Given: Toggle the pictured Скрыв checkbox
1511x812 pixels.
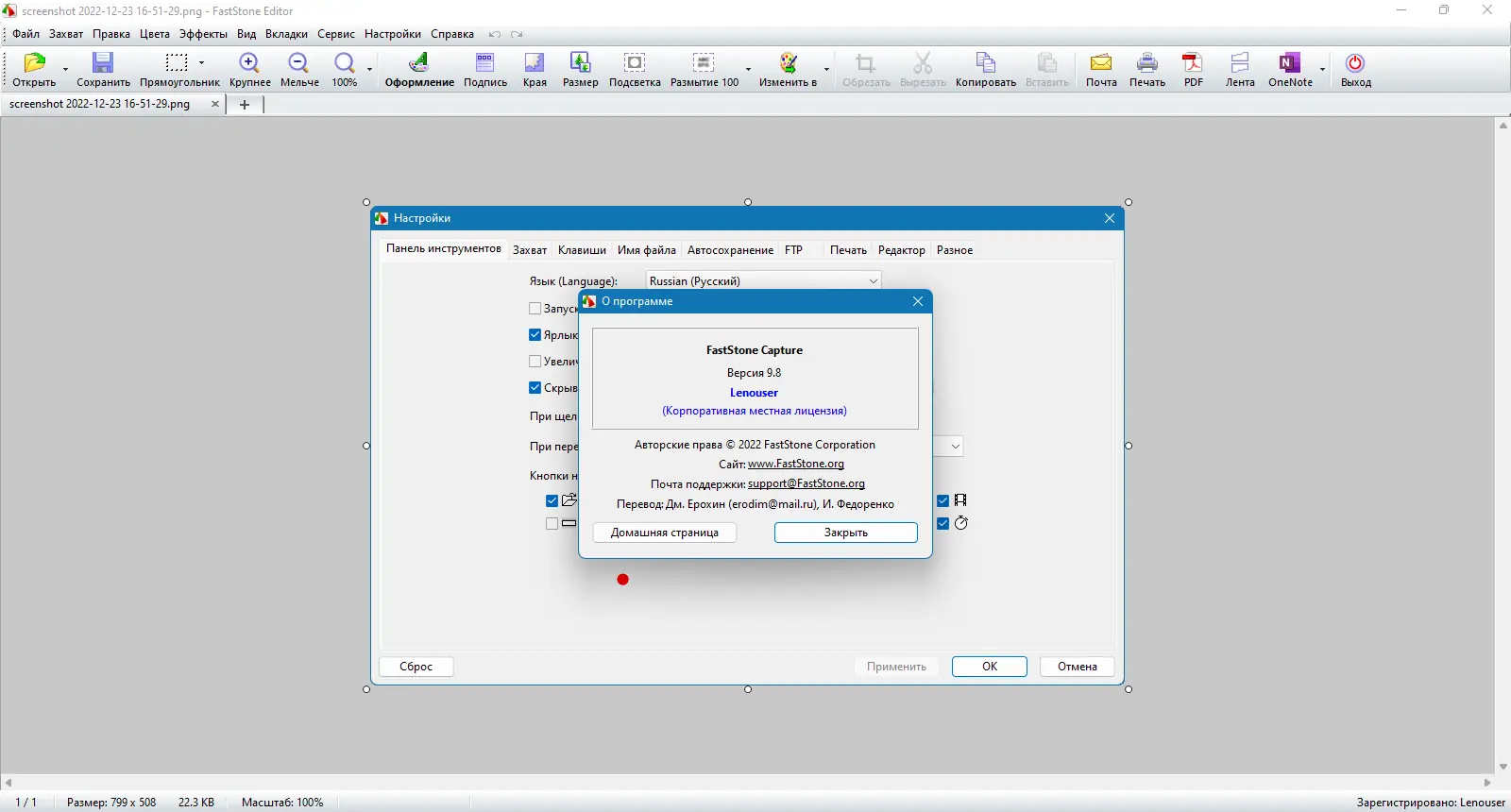Looking at the screenshot, I should coord(535,388).
